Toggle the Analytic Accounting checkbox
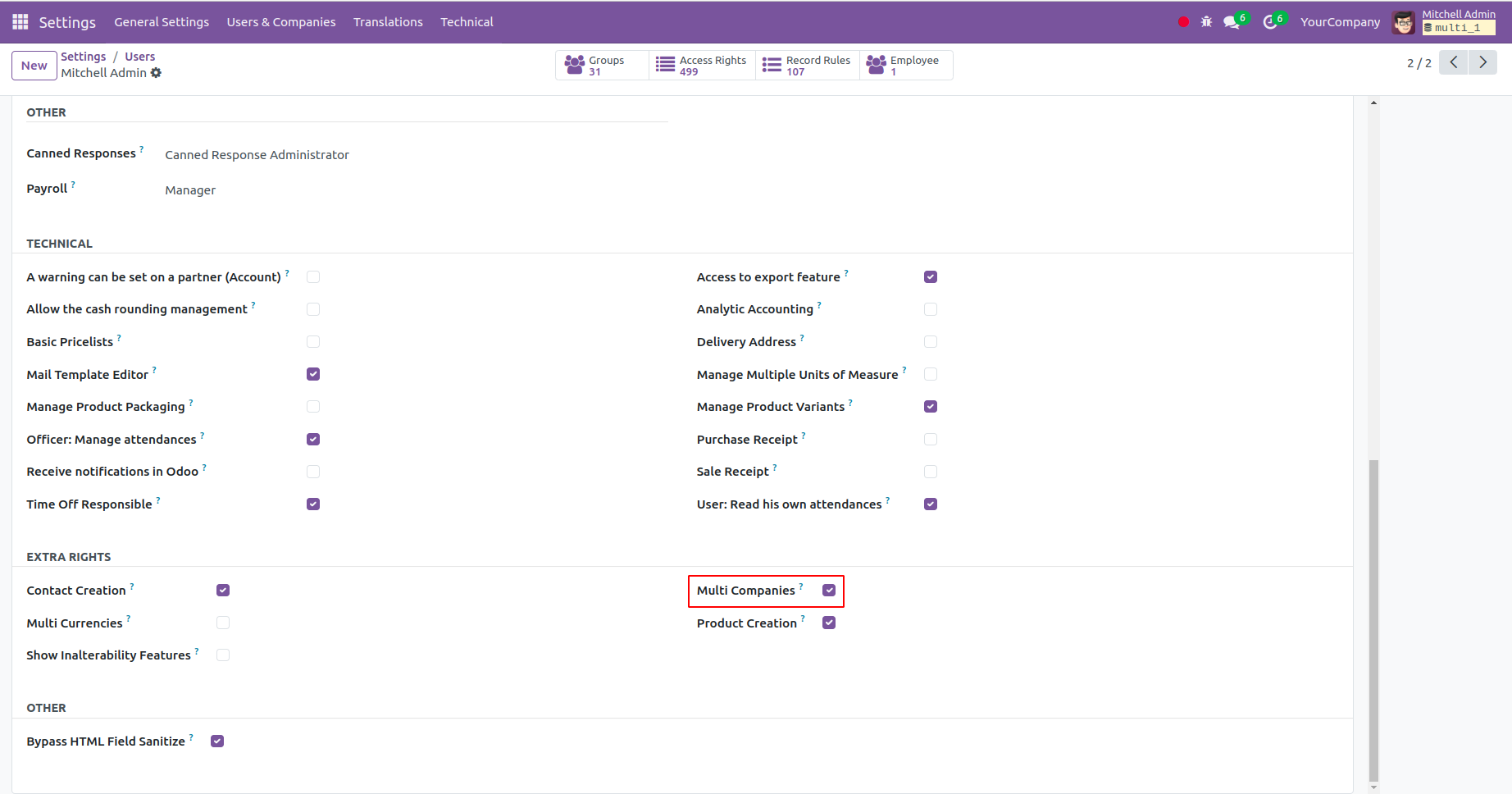 pos(931,309)
